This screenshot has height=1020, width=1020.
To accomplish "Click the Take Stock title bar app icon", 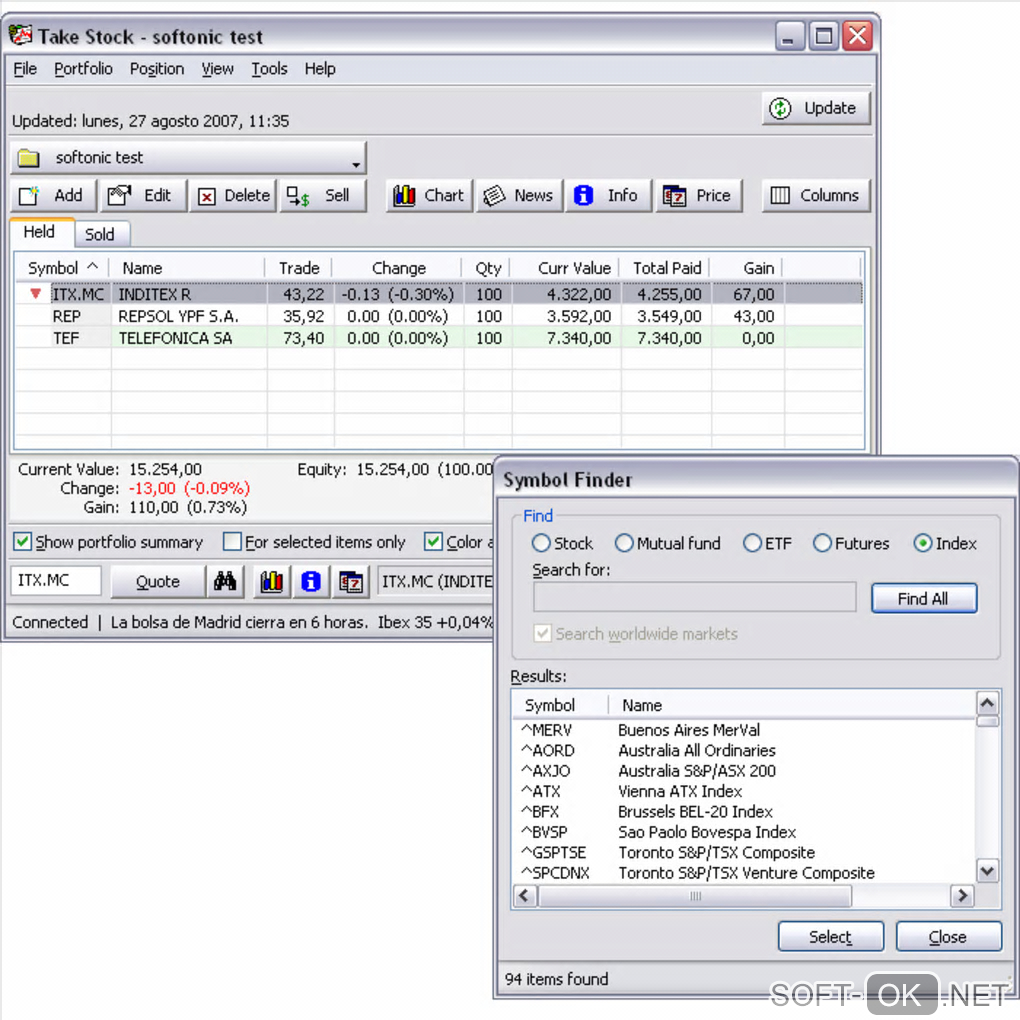I will (21, 35).
